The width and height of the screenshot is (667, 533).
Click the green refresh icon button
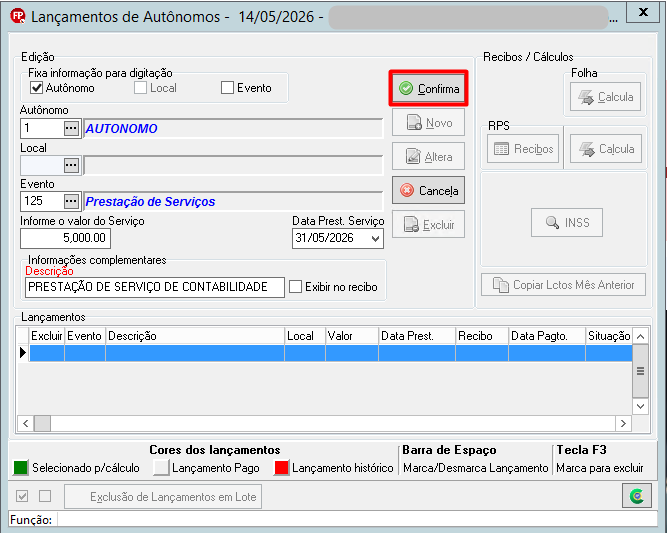pos(636,496)
